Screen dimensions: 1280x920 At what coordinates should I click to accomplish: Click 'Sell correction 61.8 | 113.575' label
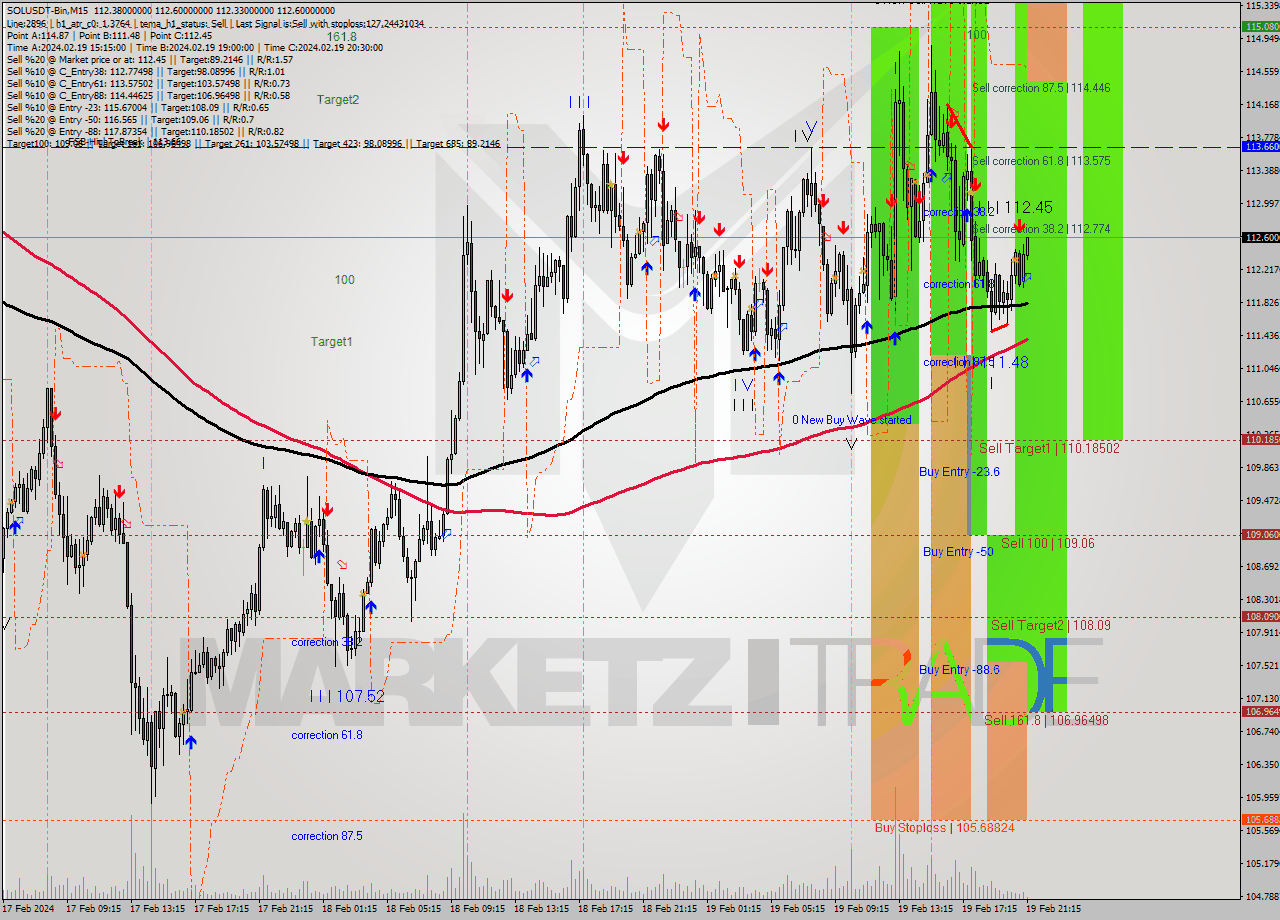[x=1041, y=161]
